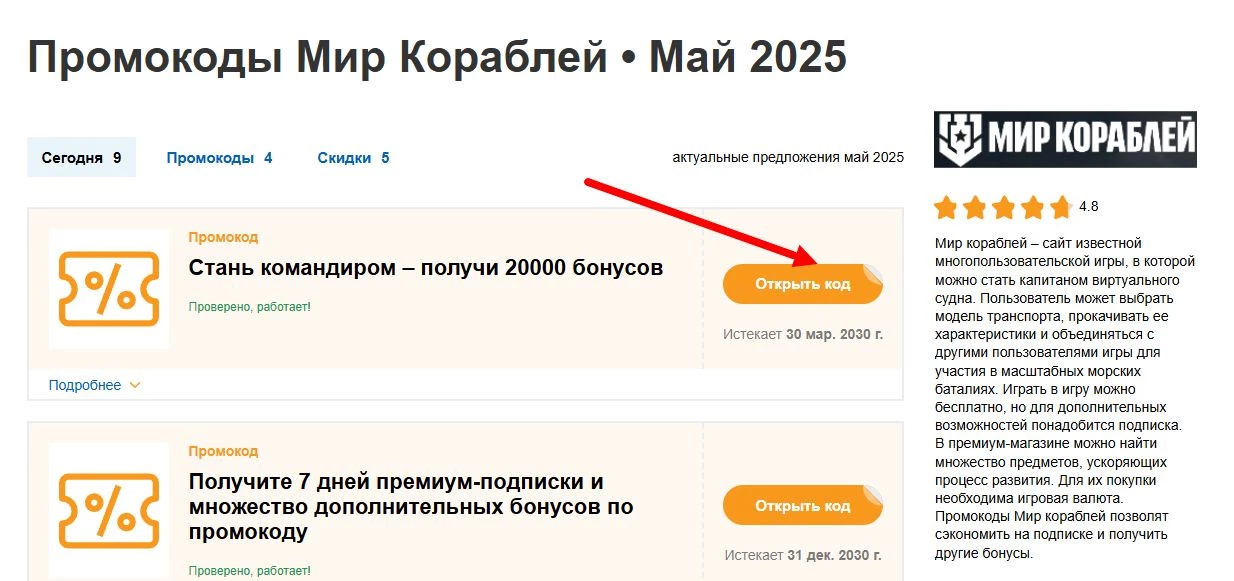Select the Сегодня tab
The image size is (1234, 581).
pos(81,157)
